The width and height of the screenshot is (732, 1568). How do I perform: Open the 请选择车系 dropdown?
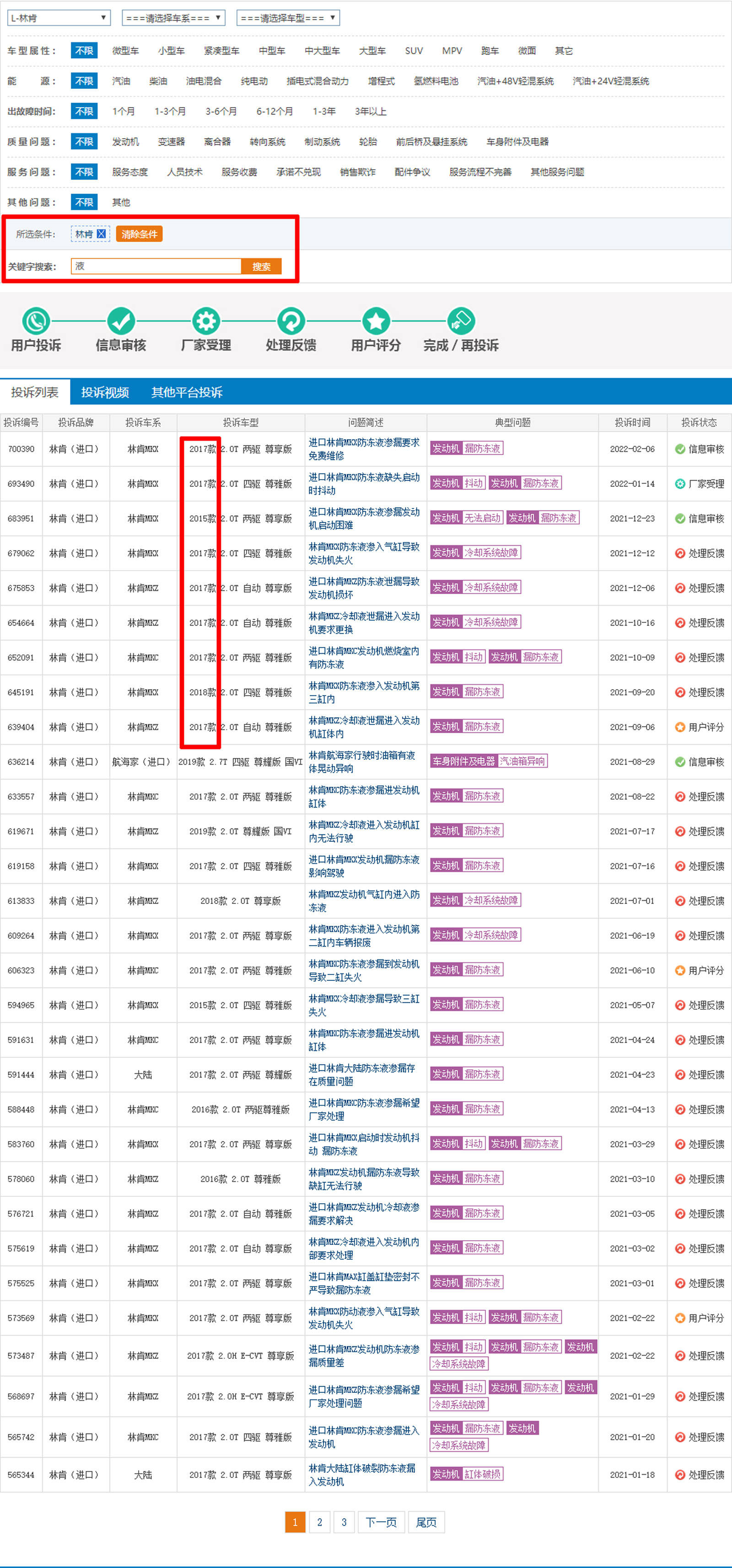pos(173,18)
